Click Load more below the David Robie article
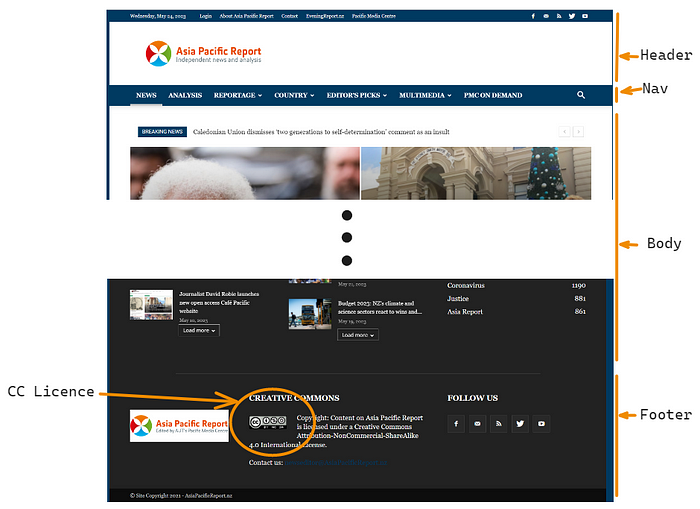Viewport: 700px width, 509px height. [199, 330]
